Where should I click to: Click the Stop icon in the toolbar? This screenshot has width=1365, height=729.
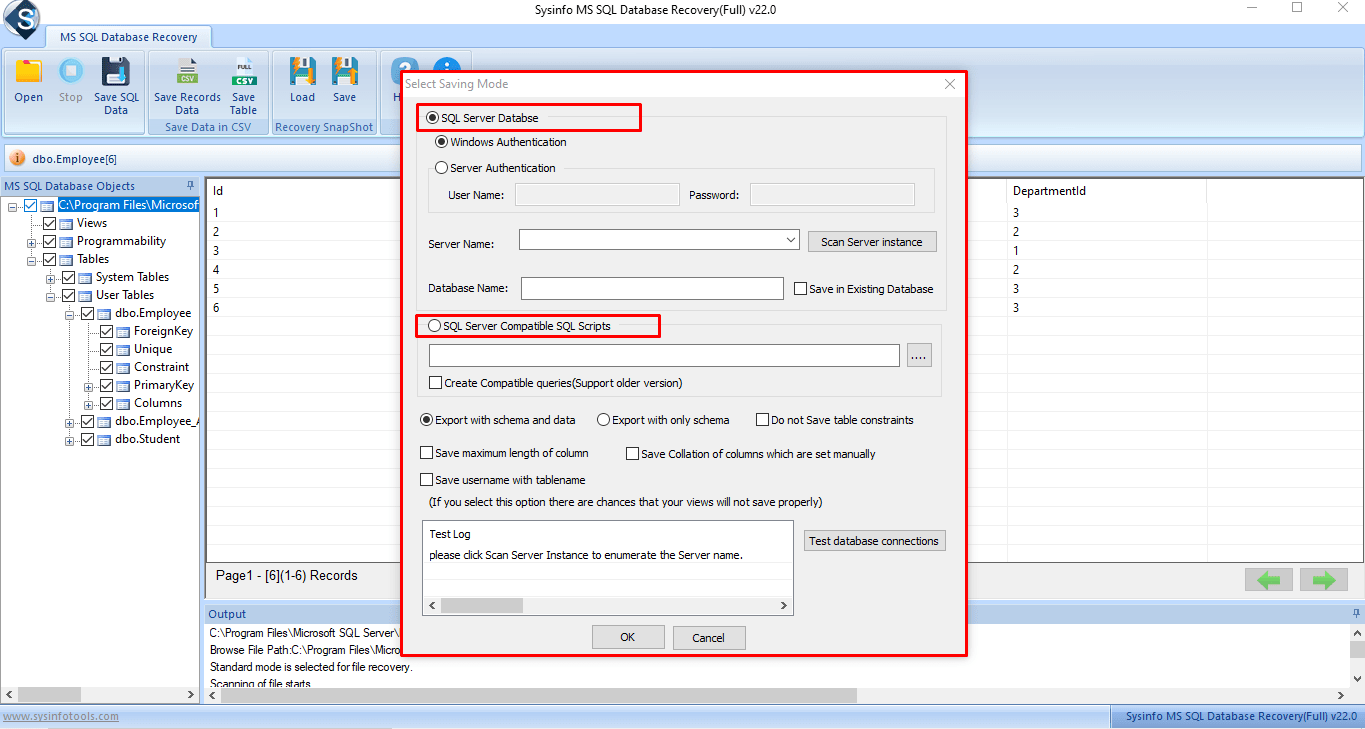coord(70,80)
